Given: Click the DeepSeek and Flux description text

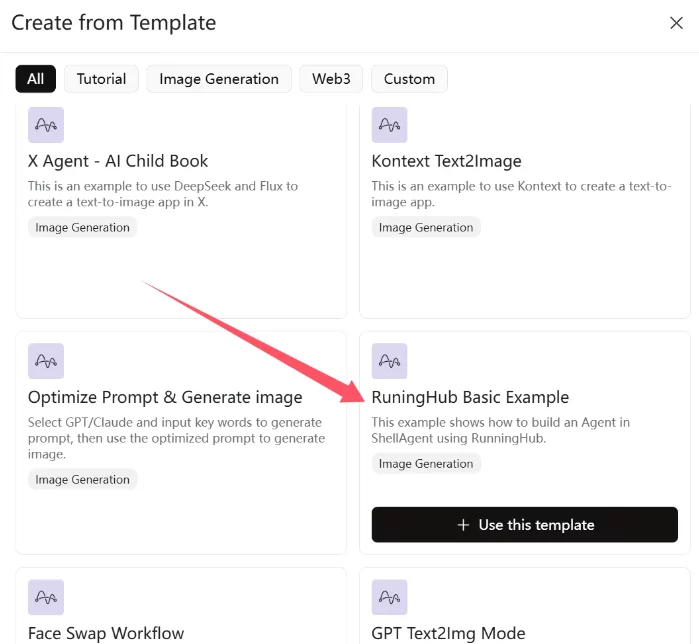Looking at the screenshot, I should click(x=163, y=194).
